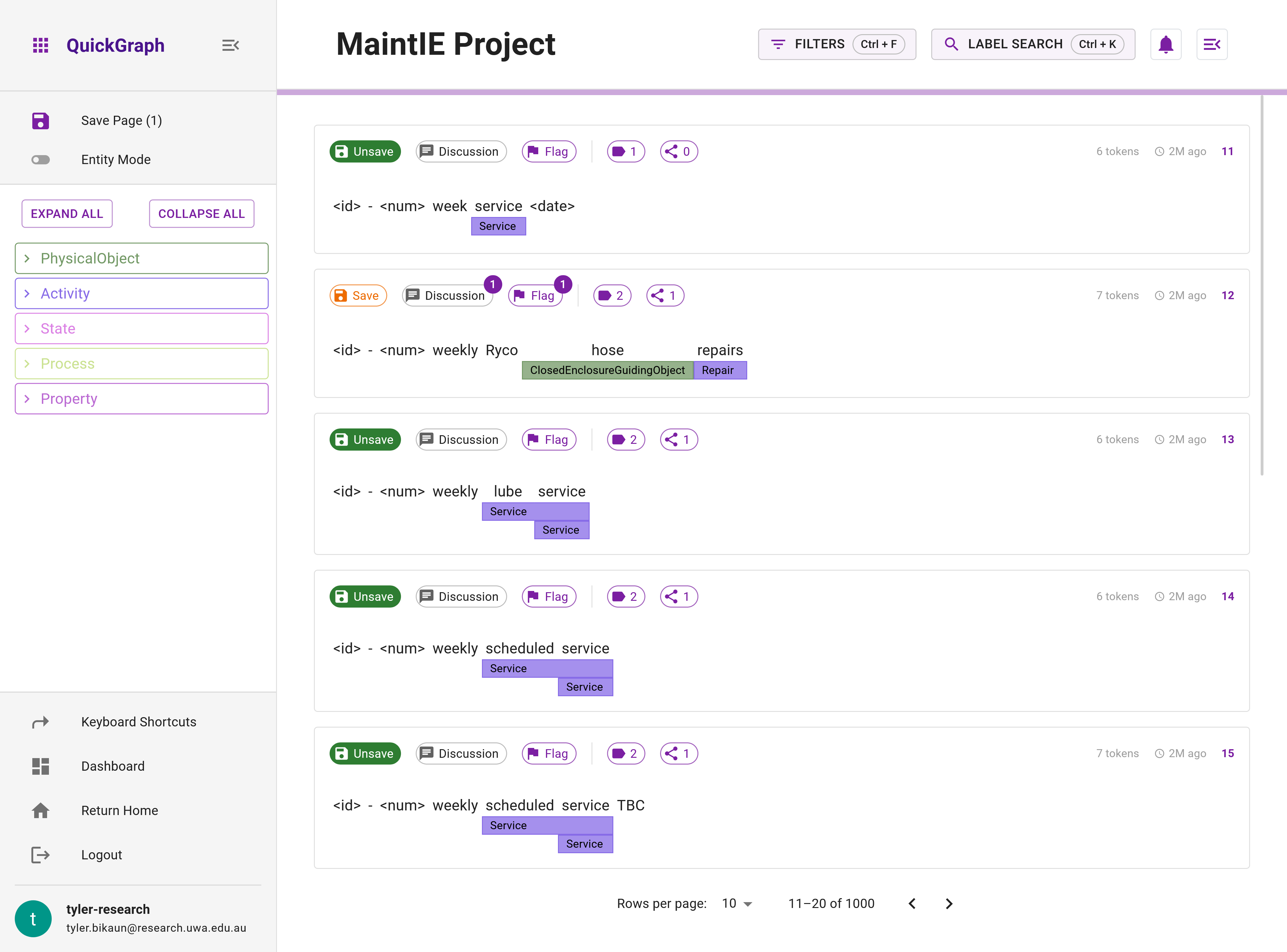Click the notification bell icon

point(1166,44)
